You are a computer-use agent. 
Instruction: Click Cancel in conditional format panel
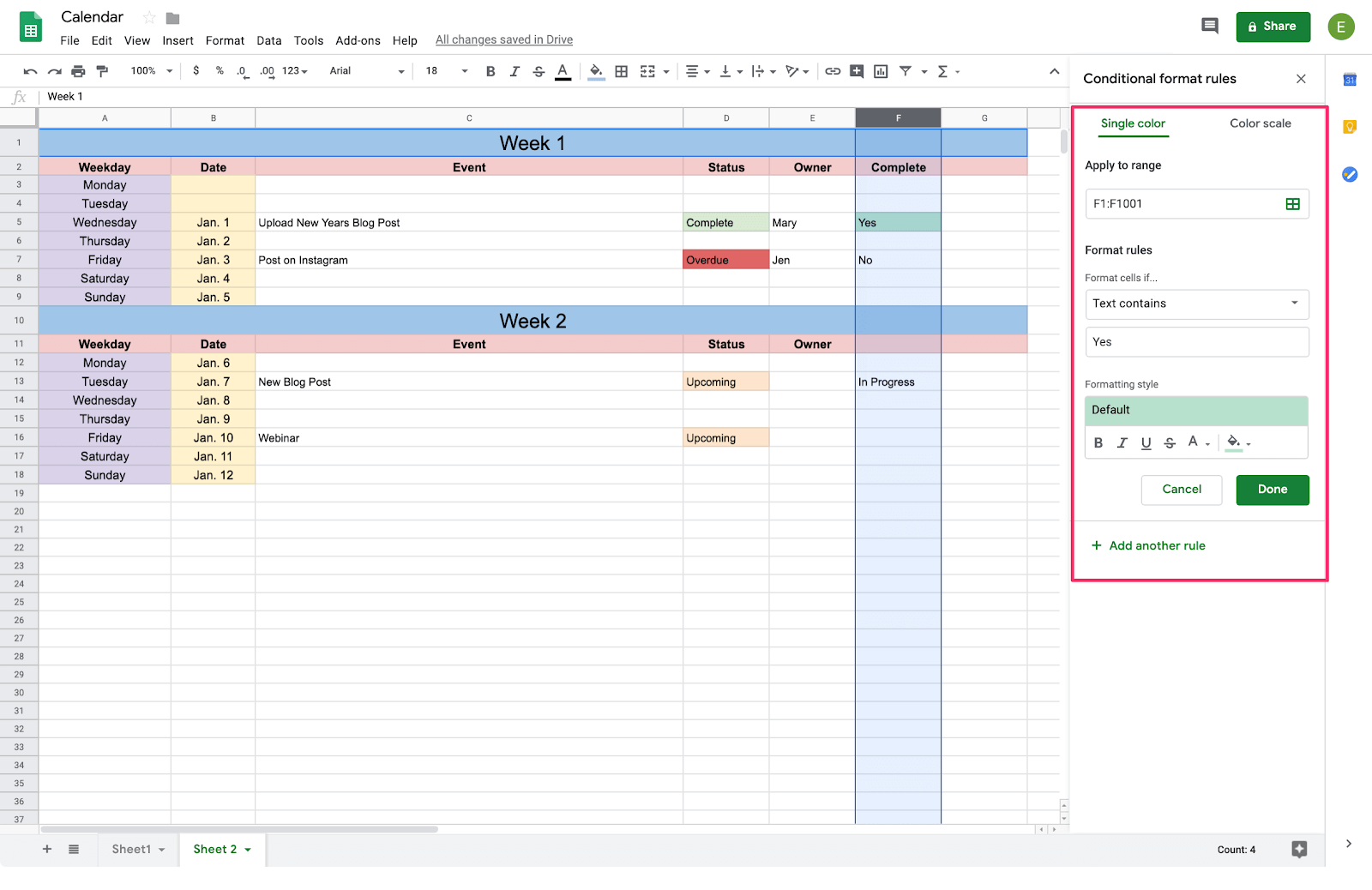point(1182,490)
